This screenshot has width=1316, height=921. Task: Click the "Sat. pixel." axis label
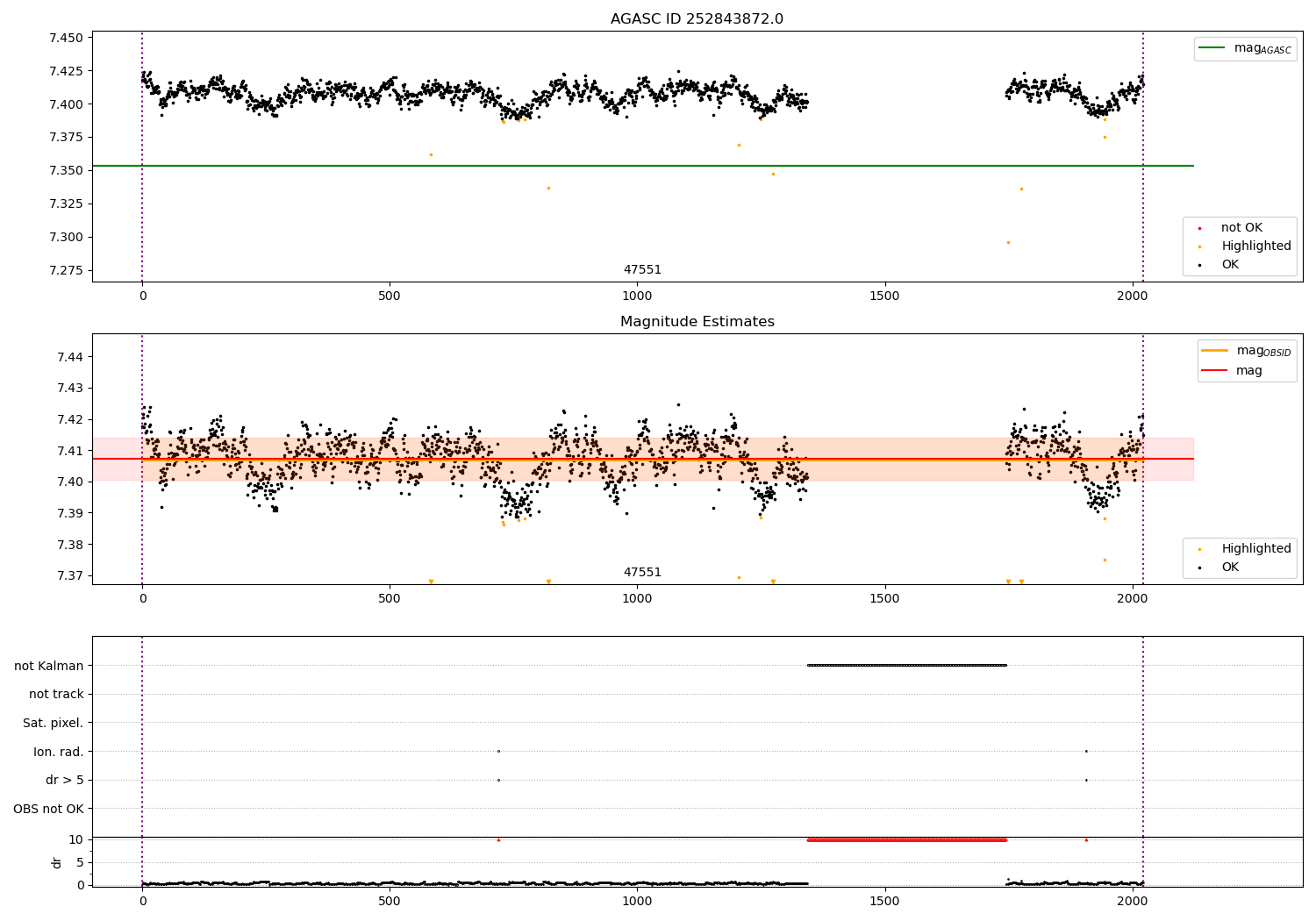53,724
